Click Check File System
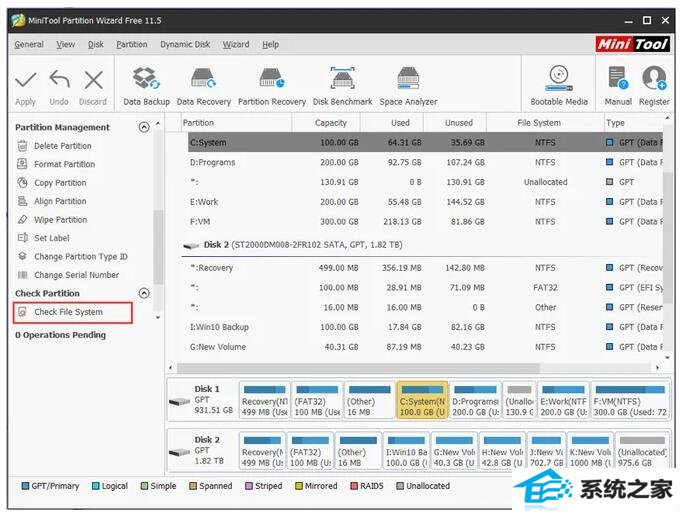Screen dimensions: 681x516 click(x=73, y=312)
